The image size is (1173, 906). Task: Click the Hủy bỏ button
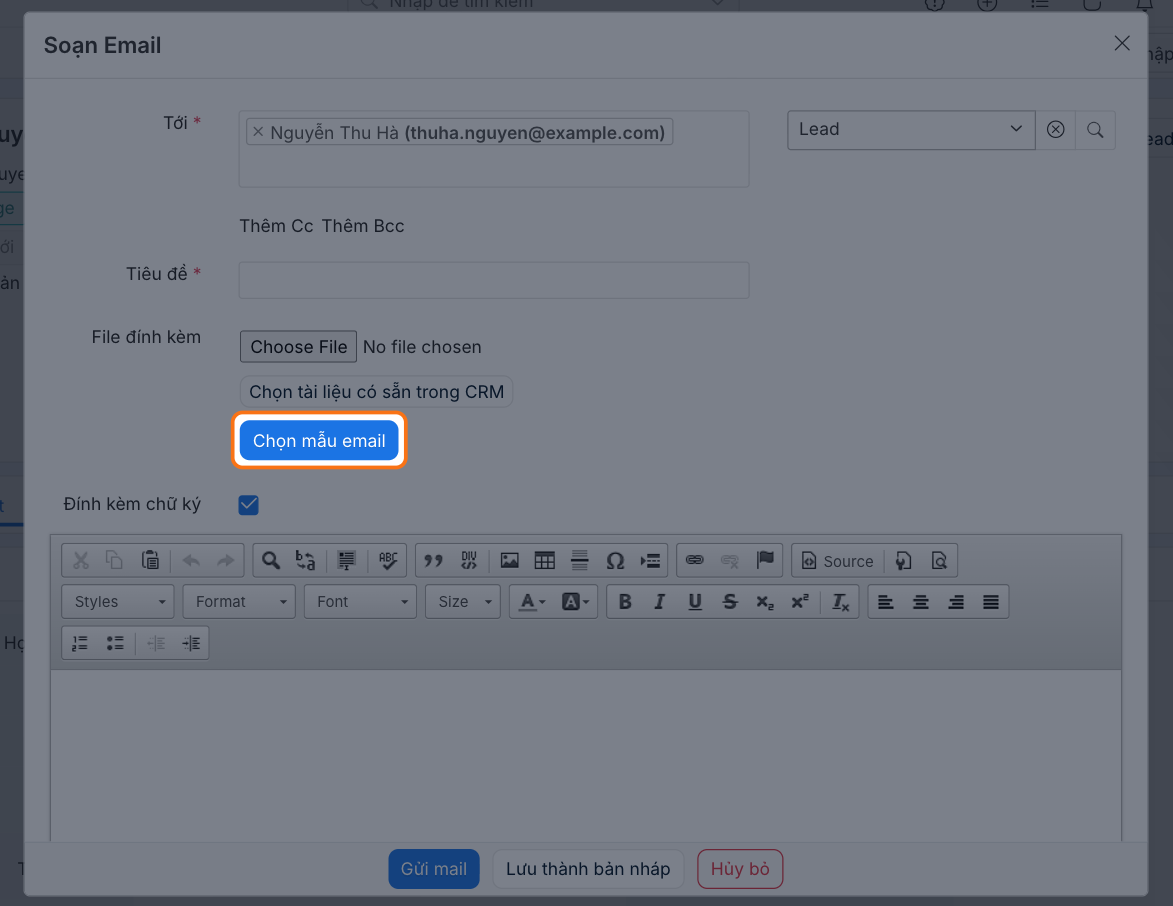point(740,869)
